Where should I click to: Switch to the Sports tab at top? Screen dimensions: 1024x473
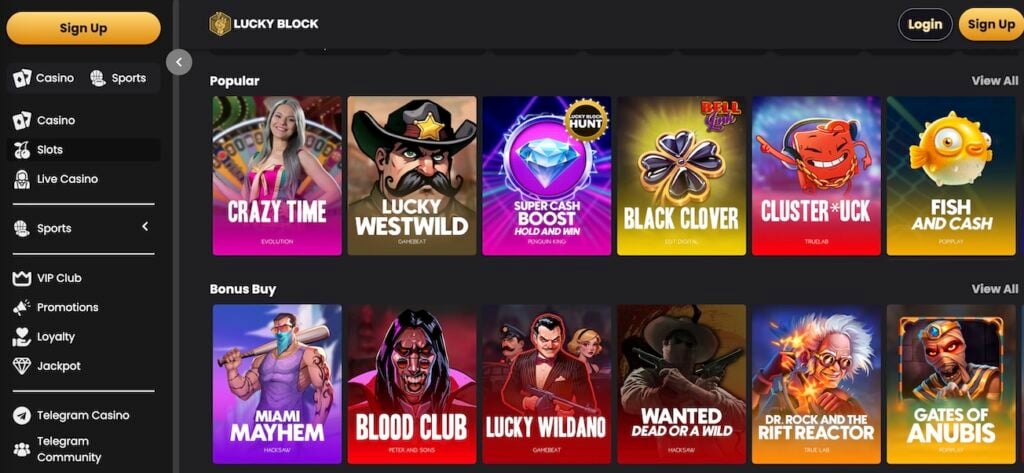pos(118,78)
